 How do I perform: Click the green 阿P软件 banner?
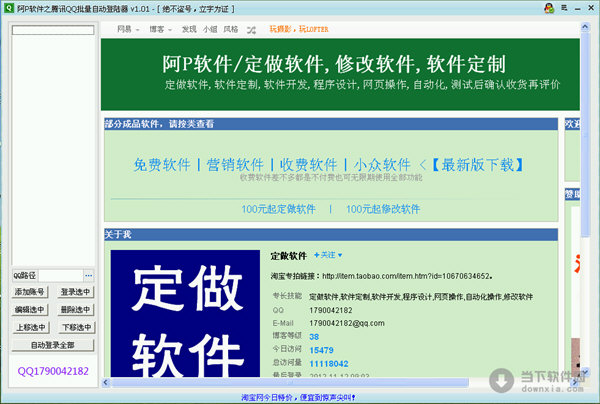pyautogui.click(x=340, y=75)
